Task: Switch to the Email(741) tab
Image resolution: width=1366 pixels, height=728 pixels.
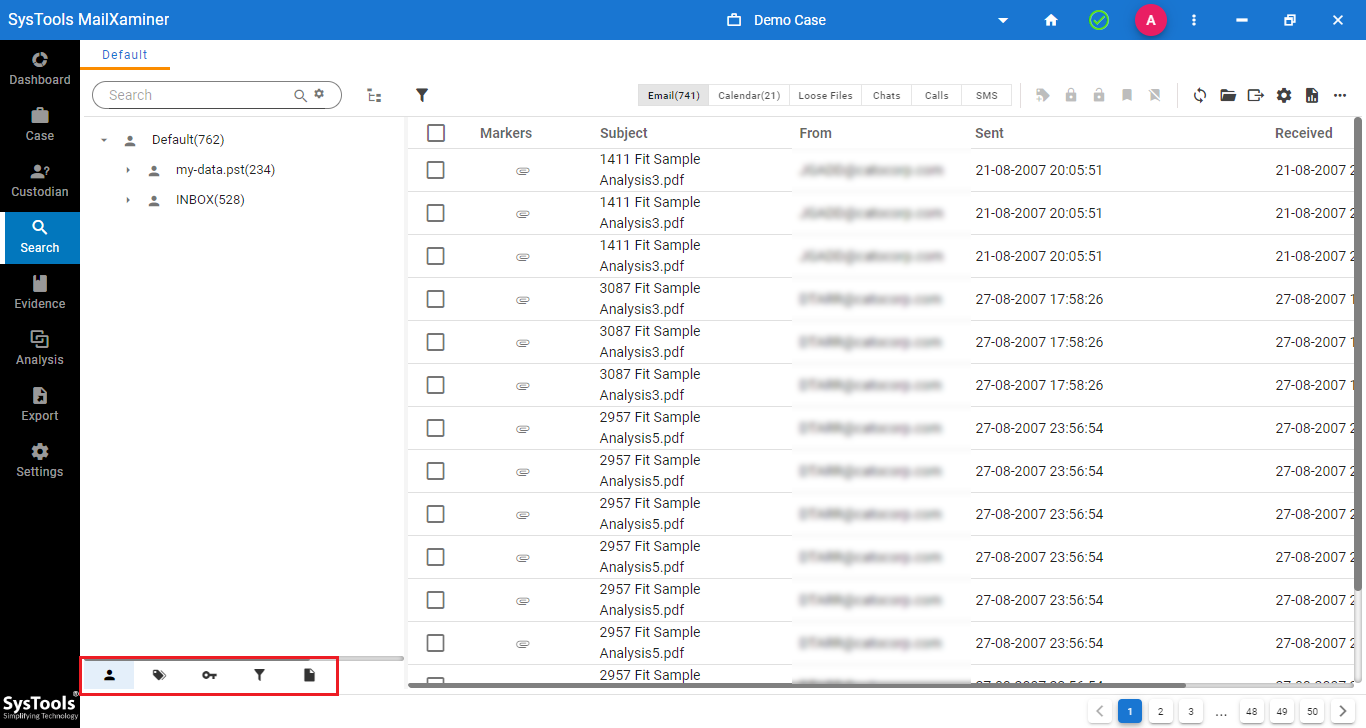Action: [x=674, y=95]
